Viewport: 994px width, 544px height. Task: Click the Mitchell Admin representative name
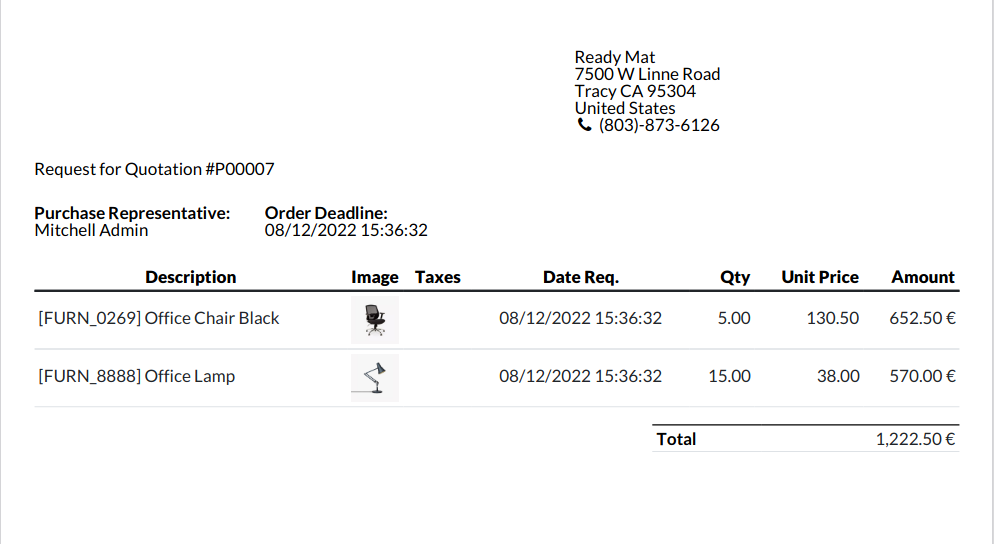tap(91, 230)
